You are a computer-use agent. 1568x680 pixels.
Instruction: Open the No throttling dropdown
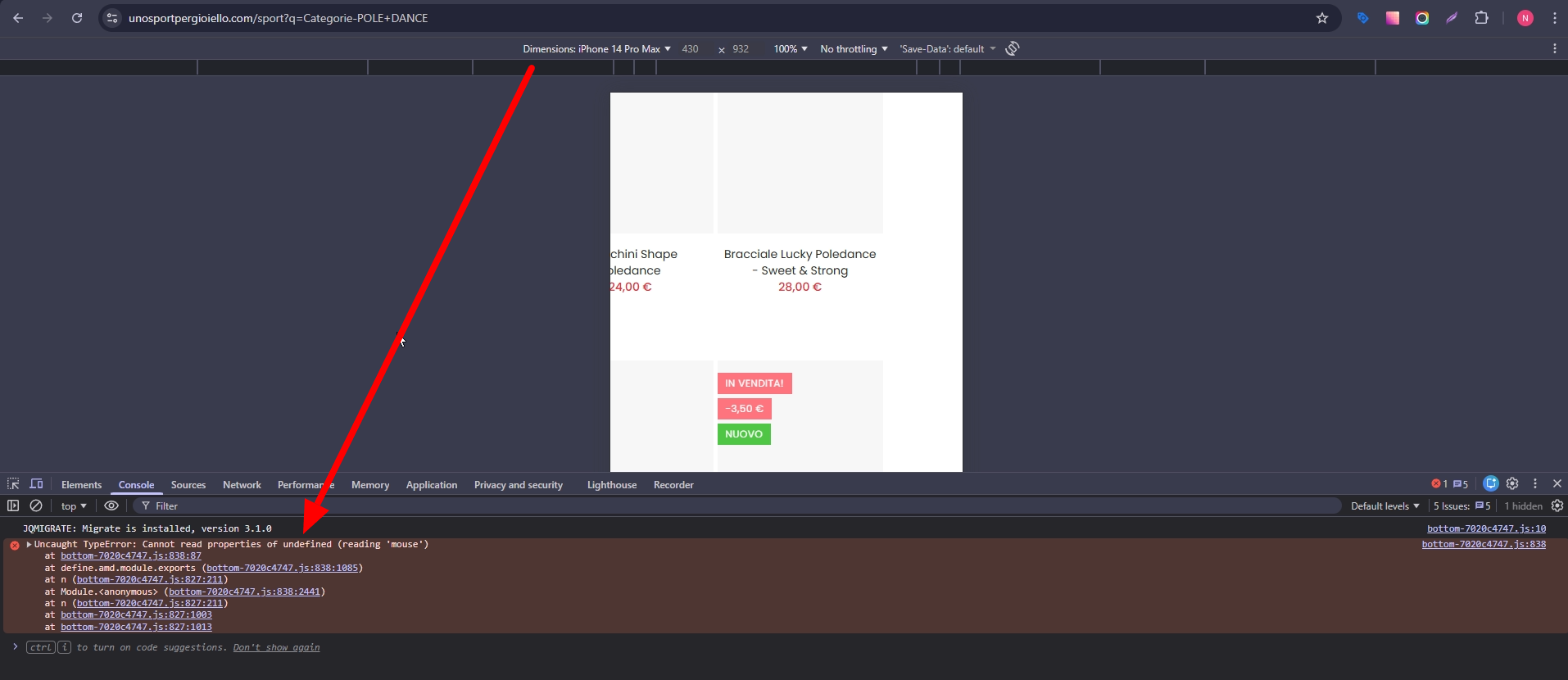click(x=854, y=49)
